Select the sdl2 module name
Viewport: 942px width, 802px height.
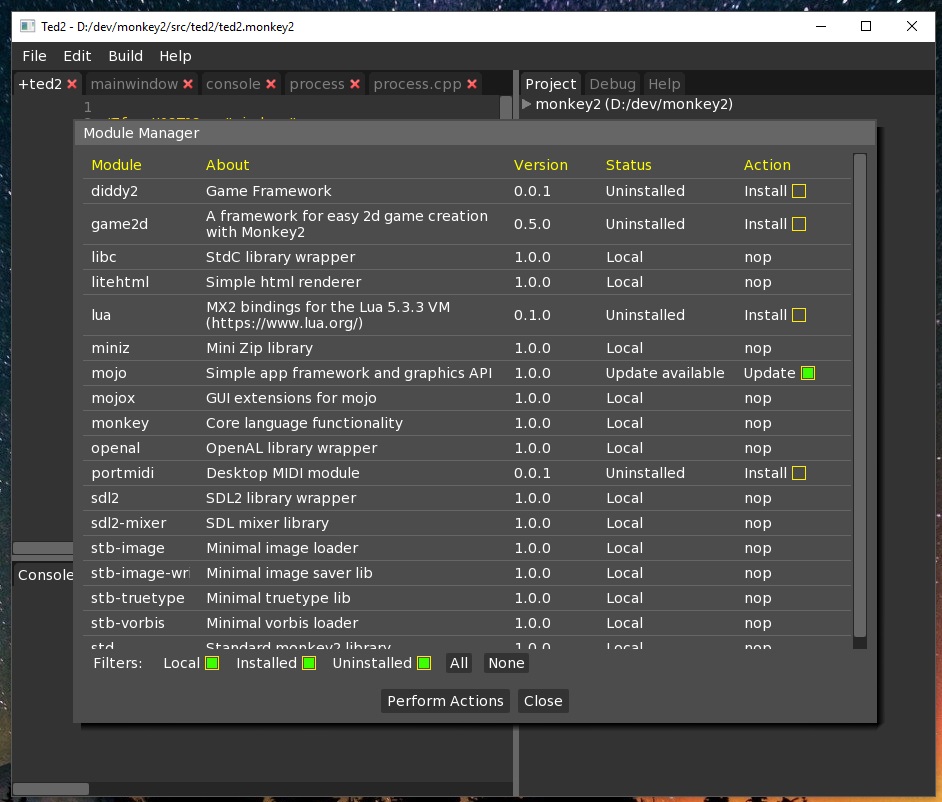(x=105, y=498)
